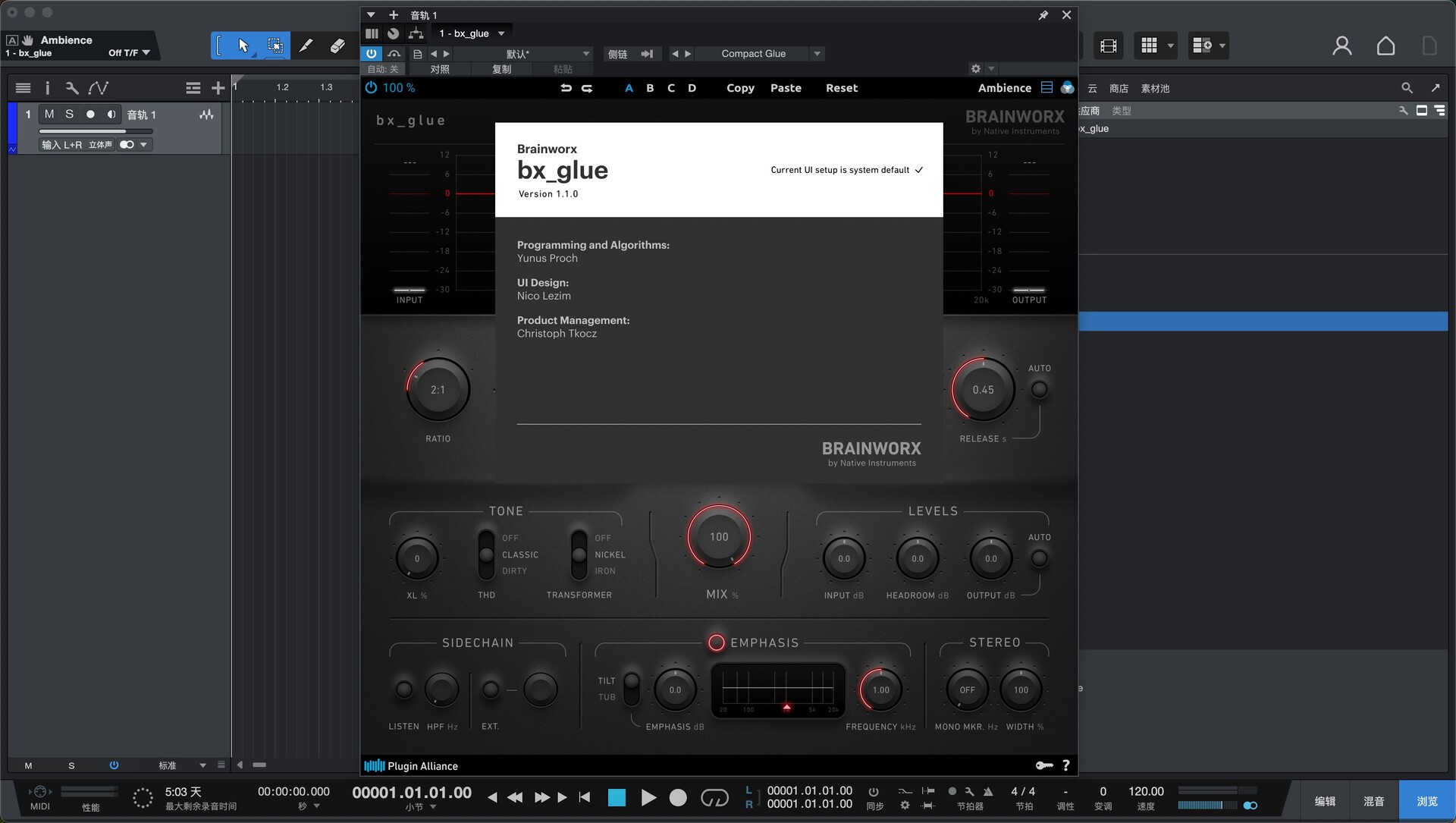The width and height of the screenshot is (1456, 823).
Task: Show automation with the curve icon
Action: click(x=98, y=88)
